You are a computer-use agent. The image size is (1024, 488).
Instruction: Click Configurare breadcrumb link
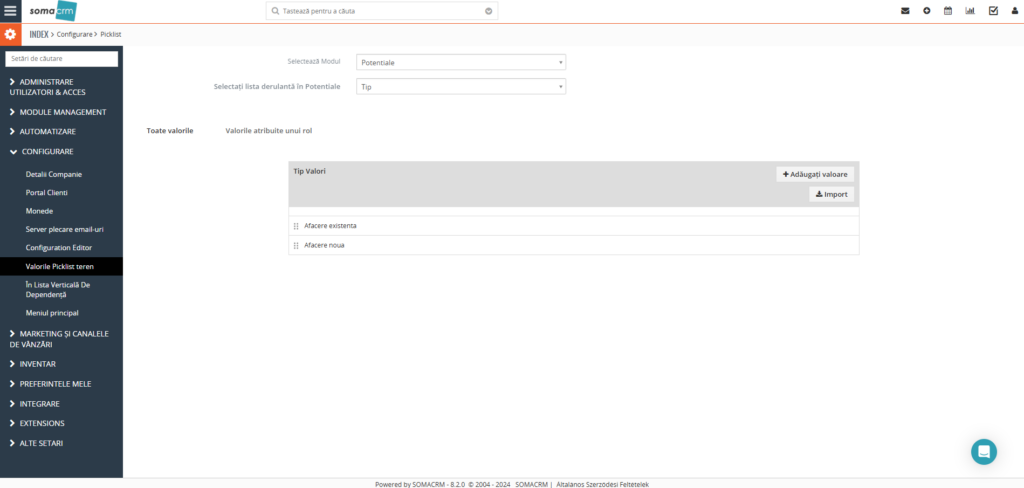point(74,33)
